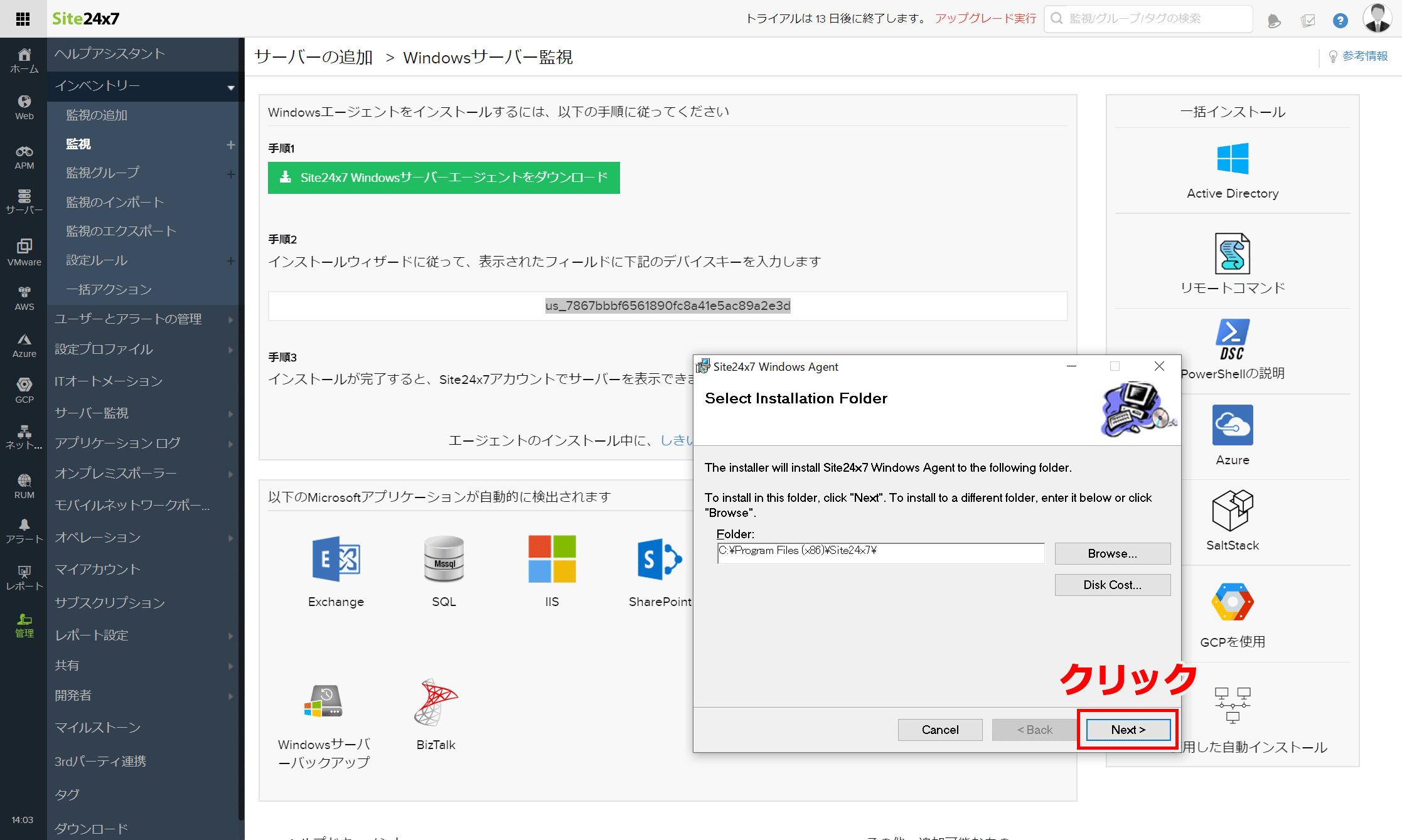The width and height of the screenshot is (1402, 840).
Task: Select the device key text field
Action: coord(668,306)
